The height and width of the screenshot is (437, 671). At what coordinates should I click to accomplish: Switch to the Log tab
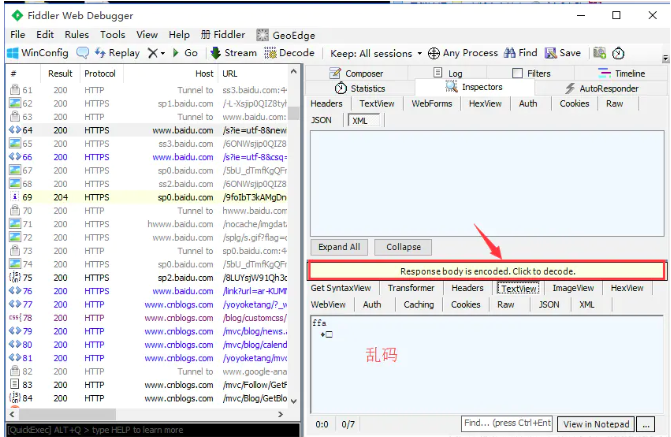(448, 73)
